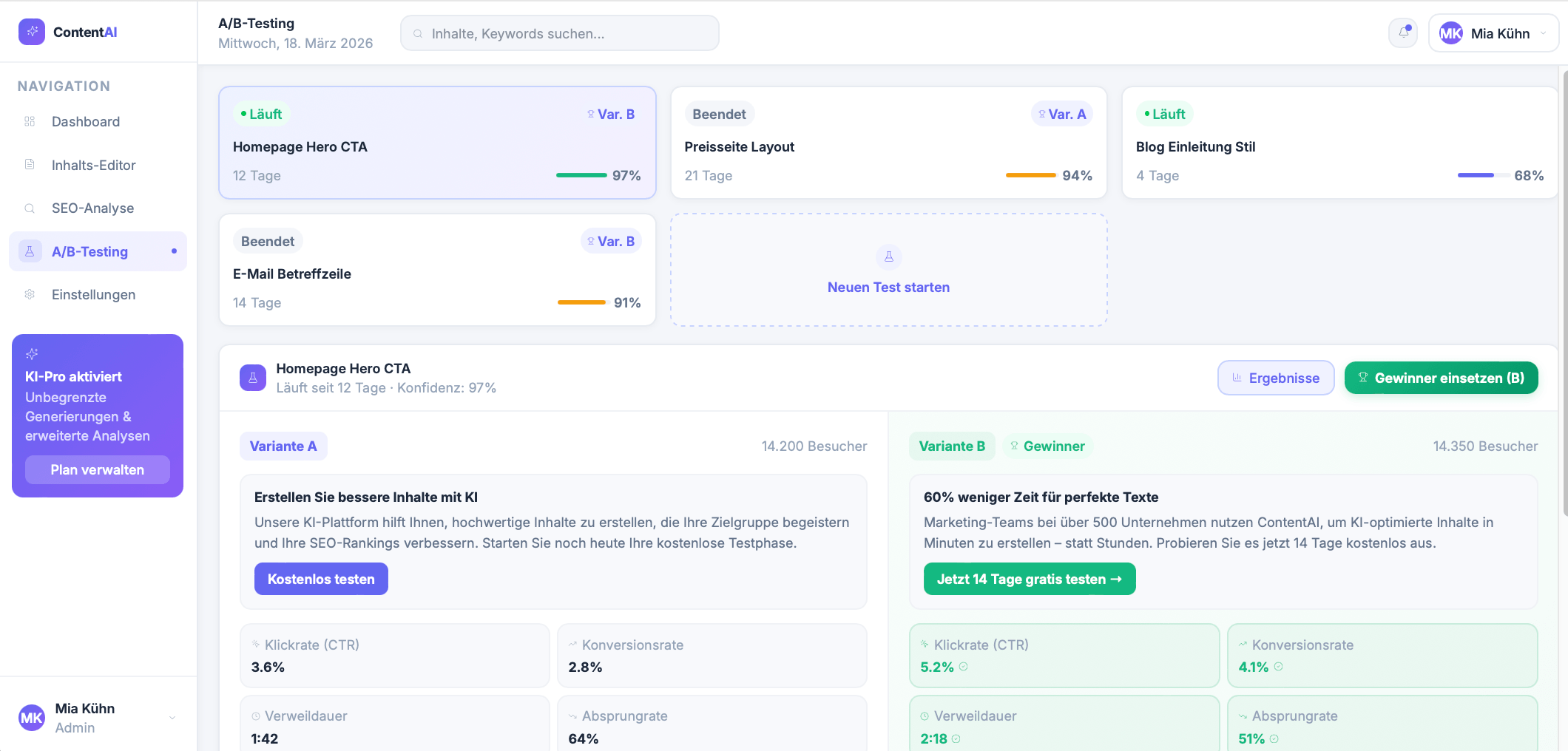Click the ContentAI logo icon

coord(32,32)
